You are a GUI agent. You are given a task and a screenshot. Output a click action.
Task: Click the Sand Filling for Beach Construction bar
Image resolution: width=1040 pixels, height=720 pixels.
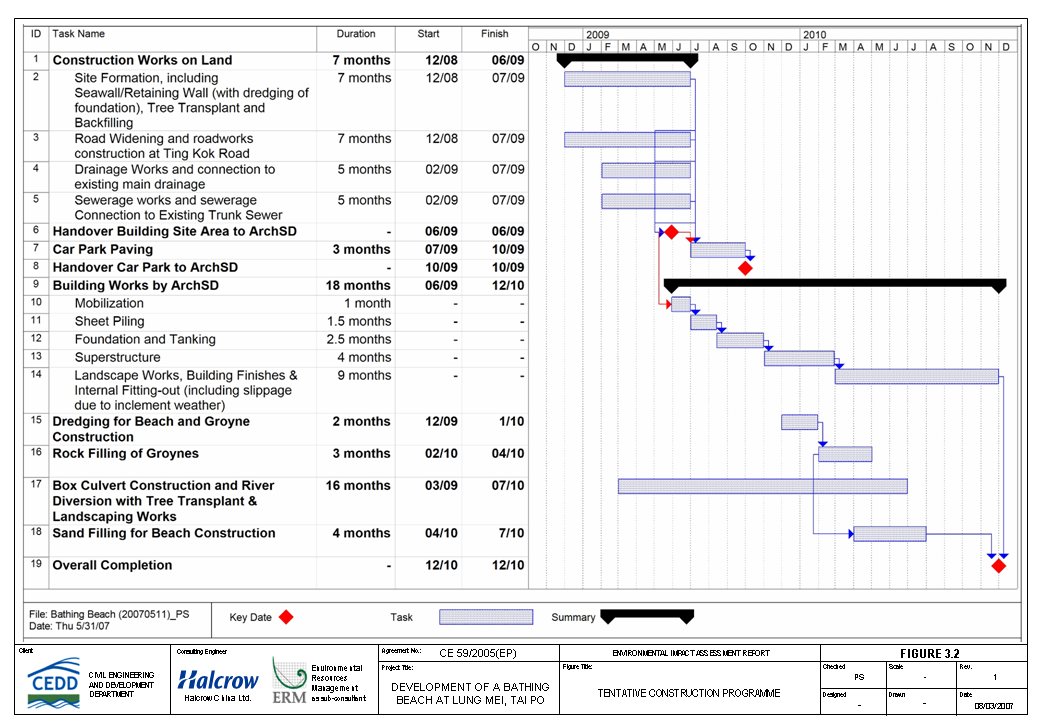point(889,534)
